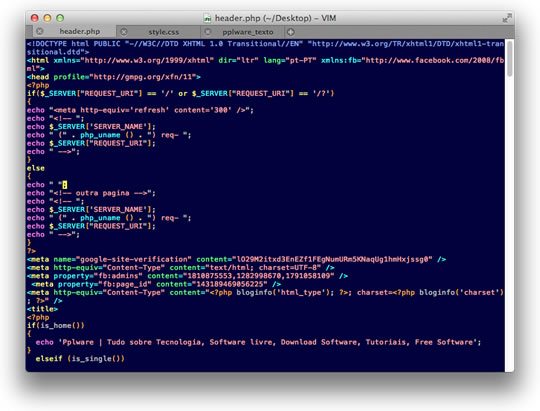Click the elseif (is_single()) line
The image size is (540, 411).
(x=80, y=359)
